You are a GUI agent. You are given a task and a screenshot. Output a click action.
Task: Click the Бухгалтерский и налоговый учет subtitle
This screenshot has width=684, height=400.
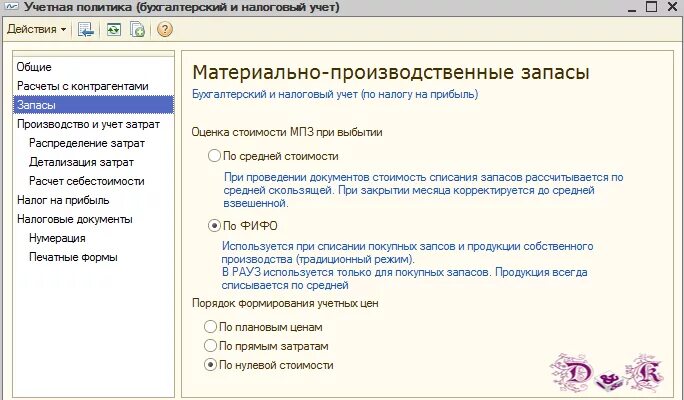[x=335, y=94]
